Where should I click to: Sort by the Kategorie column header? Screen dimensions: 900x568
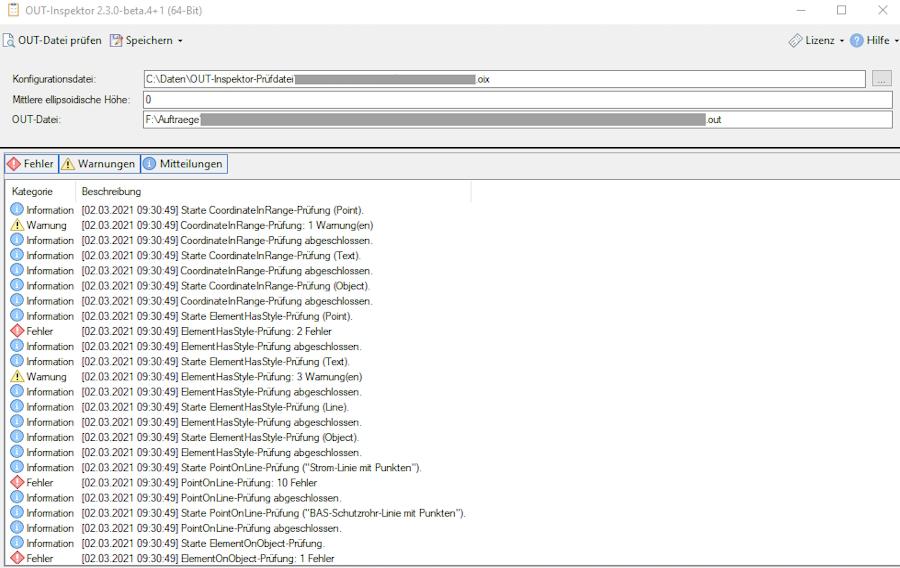[x=32, y=191]
